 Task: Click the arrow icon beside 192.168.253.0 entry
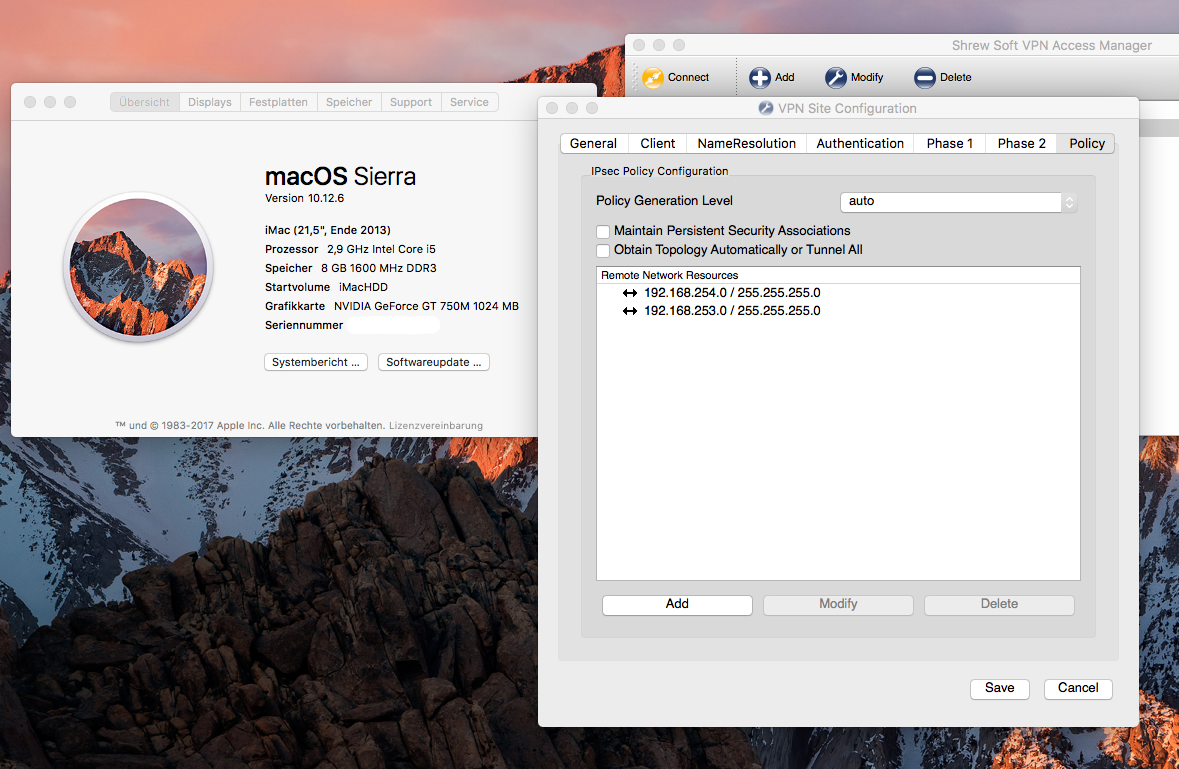click(x=630, y=311)
